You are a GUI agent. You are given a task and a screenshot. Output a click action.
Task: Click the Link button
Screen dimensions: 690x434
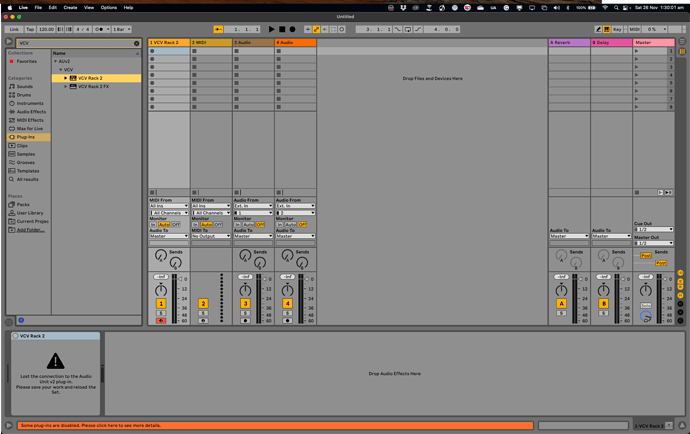coord(14,29)
